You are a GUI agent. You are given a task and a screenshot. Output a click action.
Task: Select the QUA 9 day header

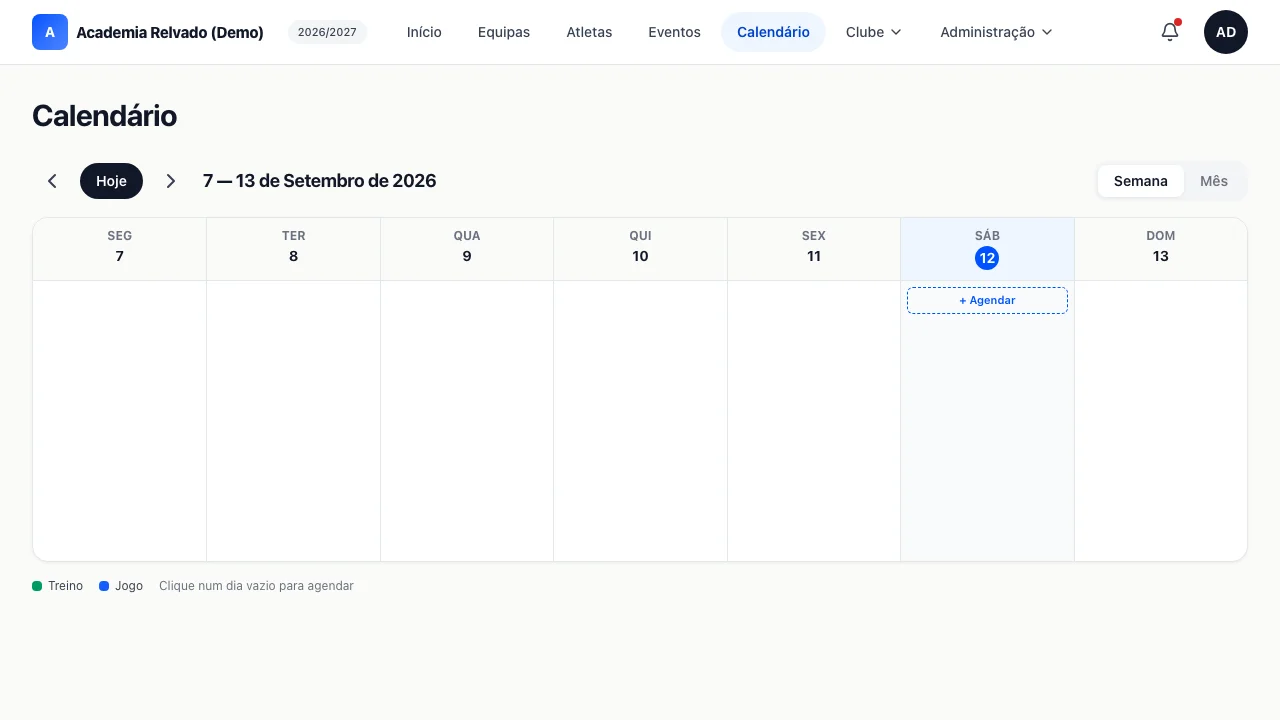point(467,248)
